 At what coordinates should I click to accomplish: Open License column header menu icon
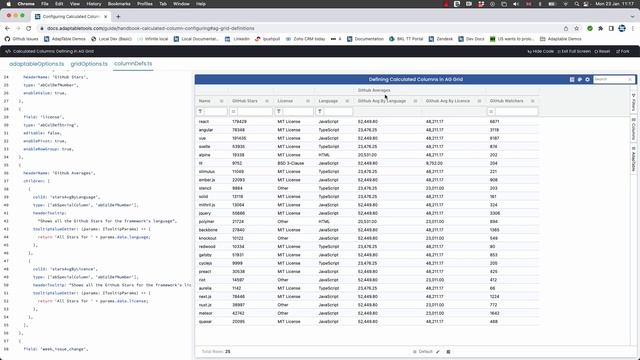(x=308, y=101)
